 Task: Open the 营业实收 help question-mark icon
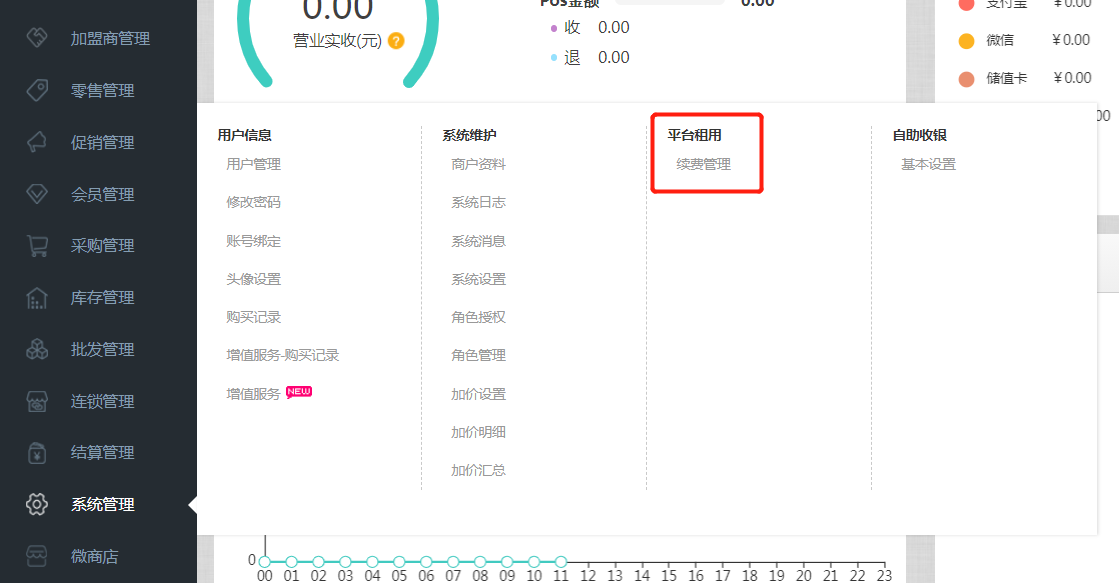396,41
